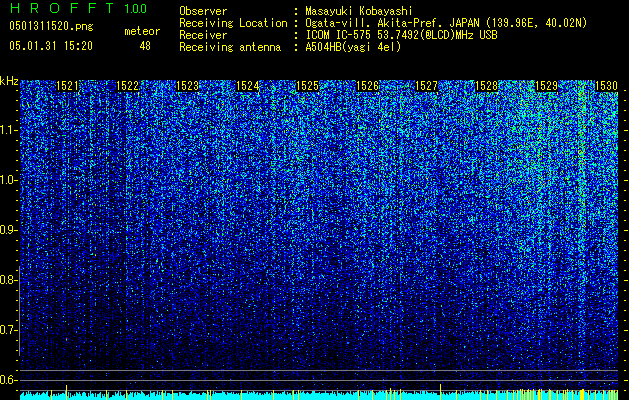Click the 0.9 kHz axis label

coord(8,230)
